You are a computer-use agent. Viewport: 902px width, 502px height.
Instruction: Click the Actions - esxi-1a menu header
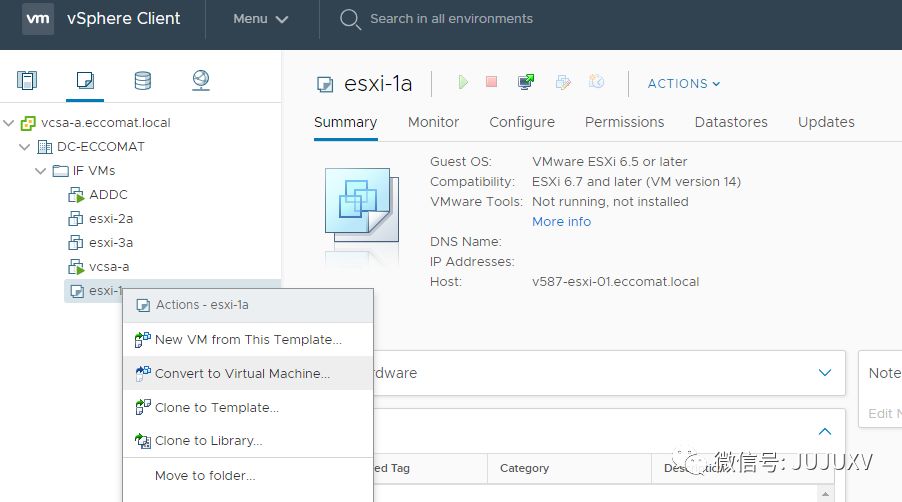pyautogui.click(x=248, y=305)
